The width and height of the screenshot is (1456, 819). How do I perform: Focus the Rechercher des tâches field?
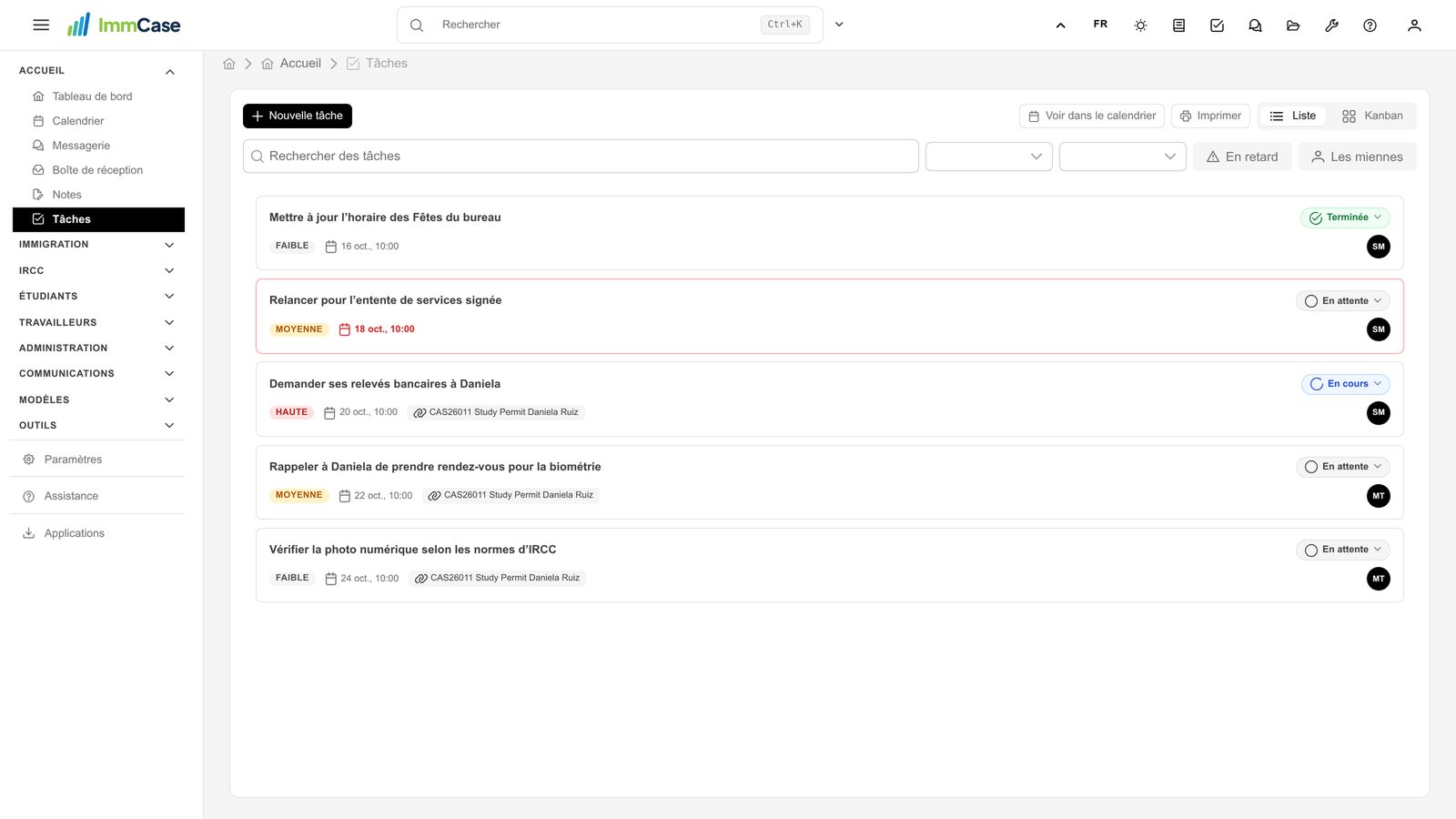point(581,157)
